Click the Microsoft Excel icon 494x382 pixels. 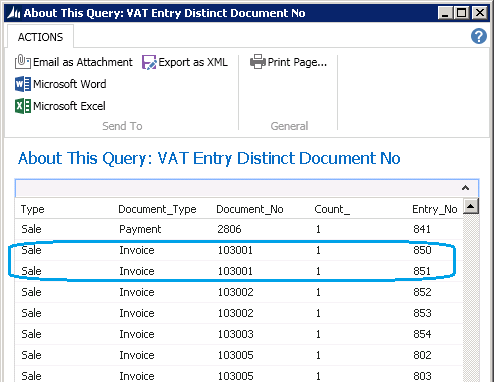point(23,106)
